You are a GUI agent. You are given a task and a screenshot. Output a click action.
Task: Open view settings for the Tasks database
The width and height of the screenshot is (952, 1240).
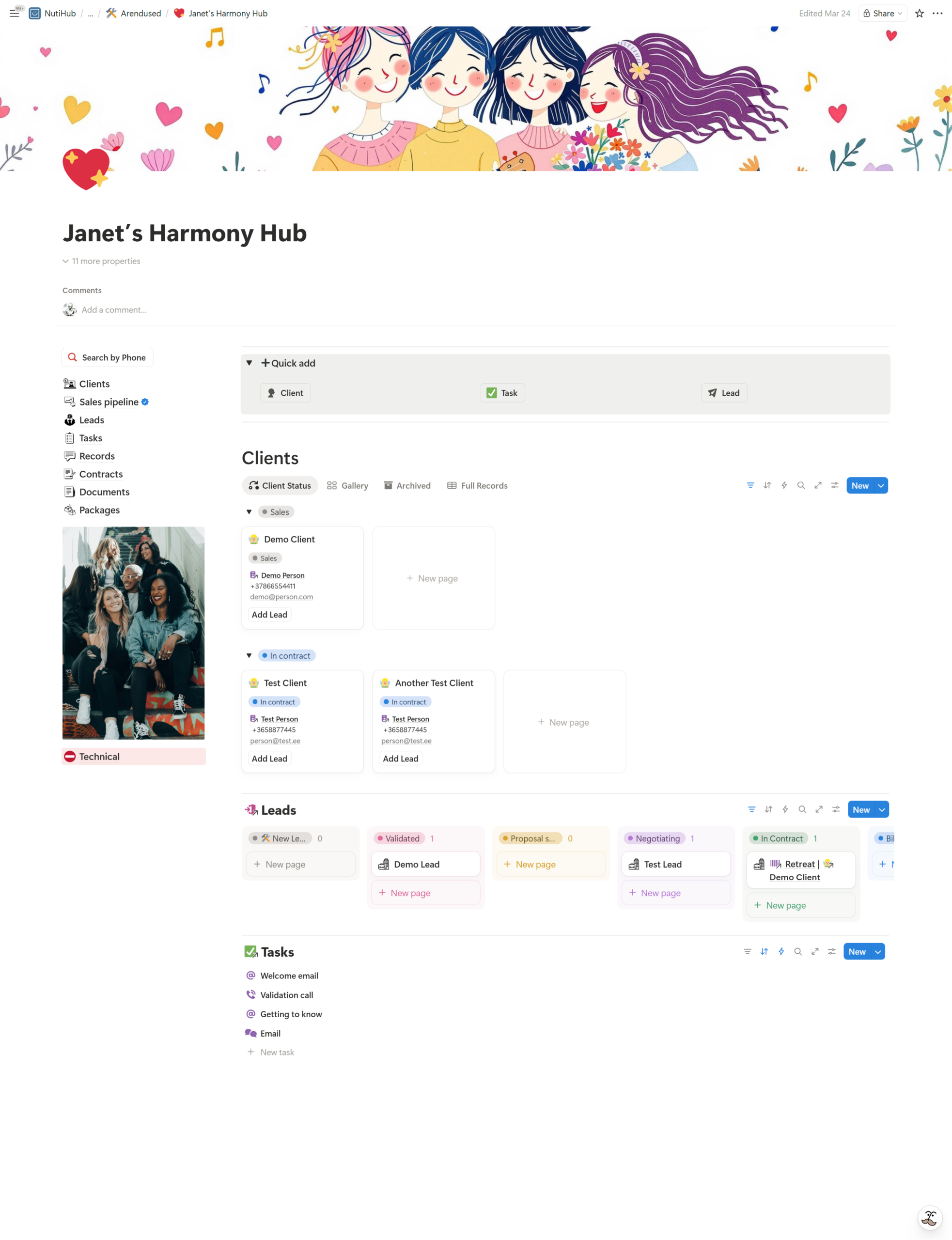(x=832, y=952)
